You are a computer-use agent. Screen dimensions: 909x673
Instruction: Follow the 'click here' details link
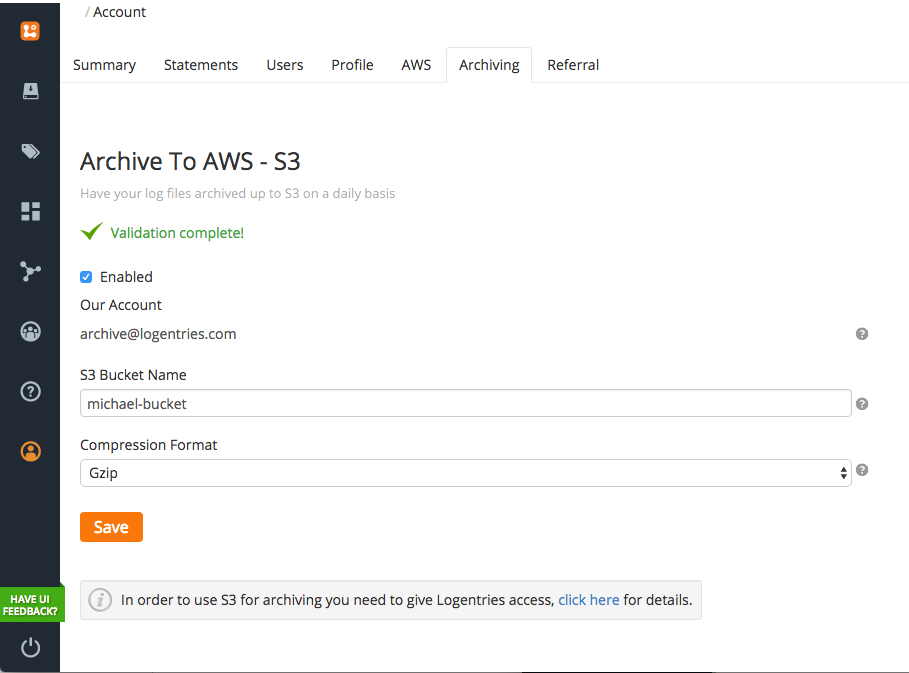(588, 600)
